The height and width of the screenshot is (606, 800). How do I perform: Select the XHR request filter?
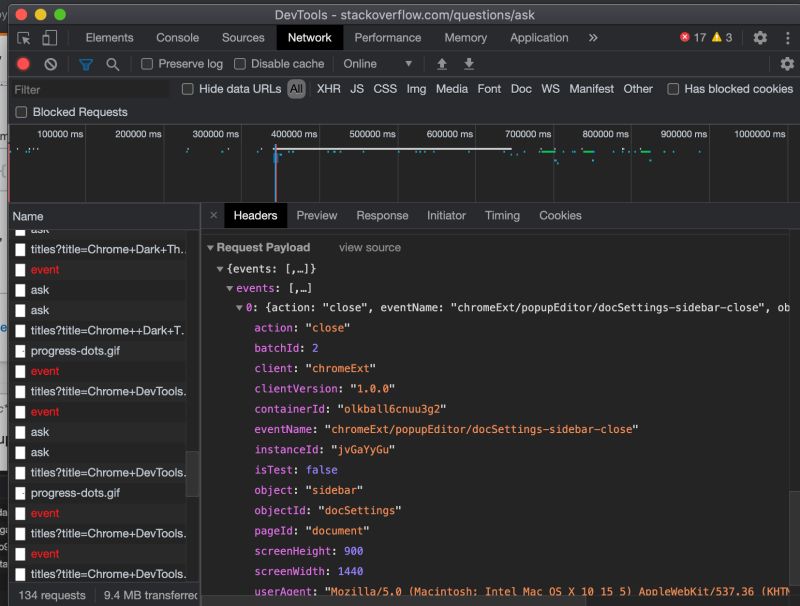[327, 88]
